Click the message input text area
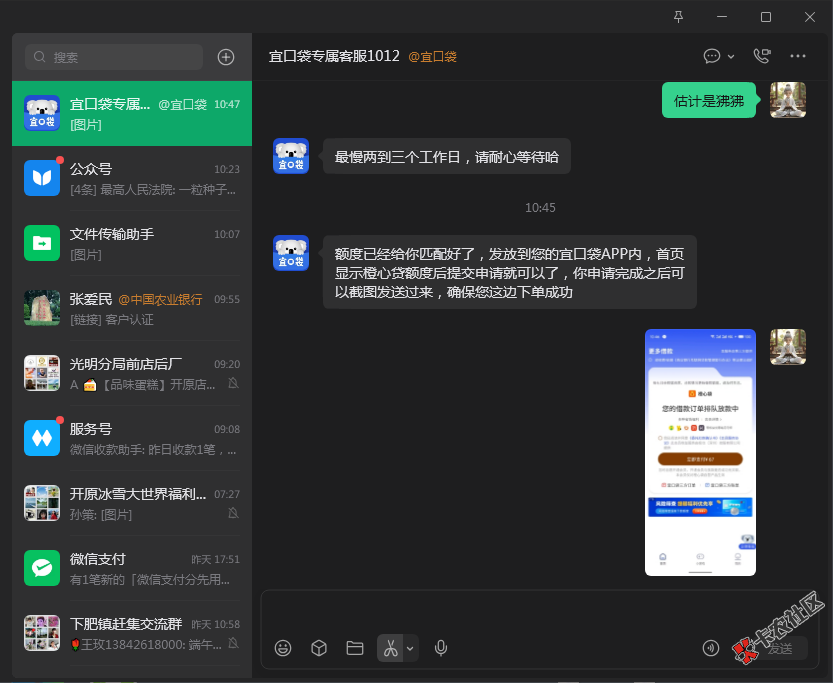833x683 pixels. [540, 611]
